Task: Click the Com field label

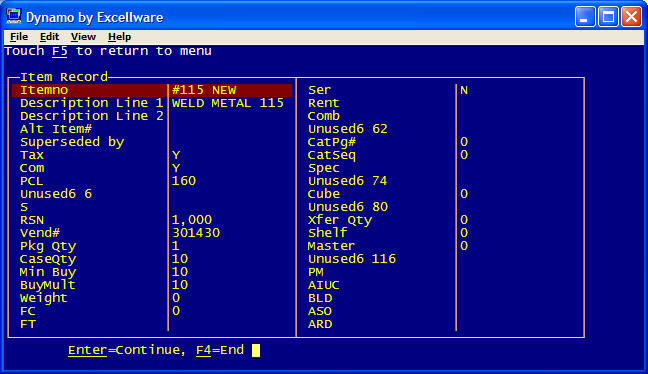Action: [32, 168]
